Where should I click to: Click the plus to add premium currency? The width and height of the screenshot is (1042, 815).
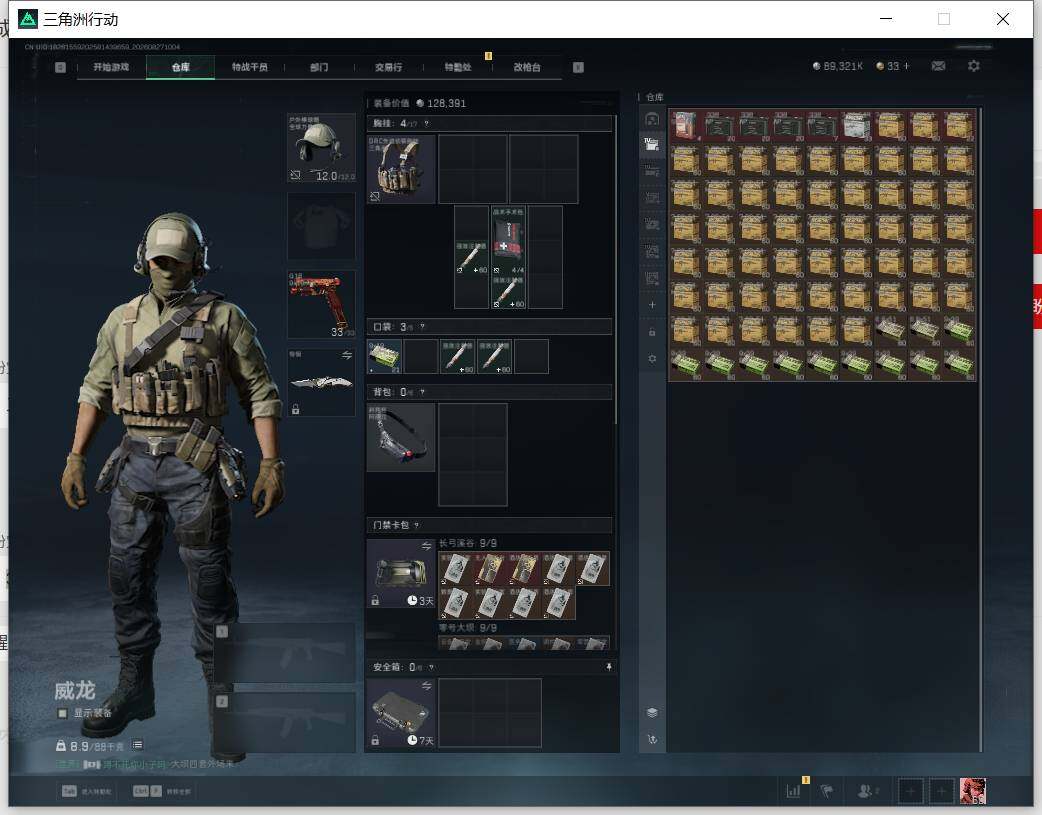point(906,66)
